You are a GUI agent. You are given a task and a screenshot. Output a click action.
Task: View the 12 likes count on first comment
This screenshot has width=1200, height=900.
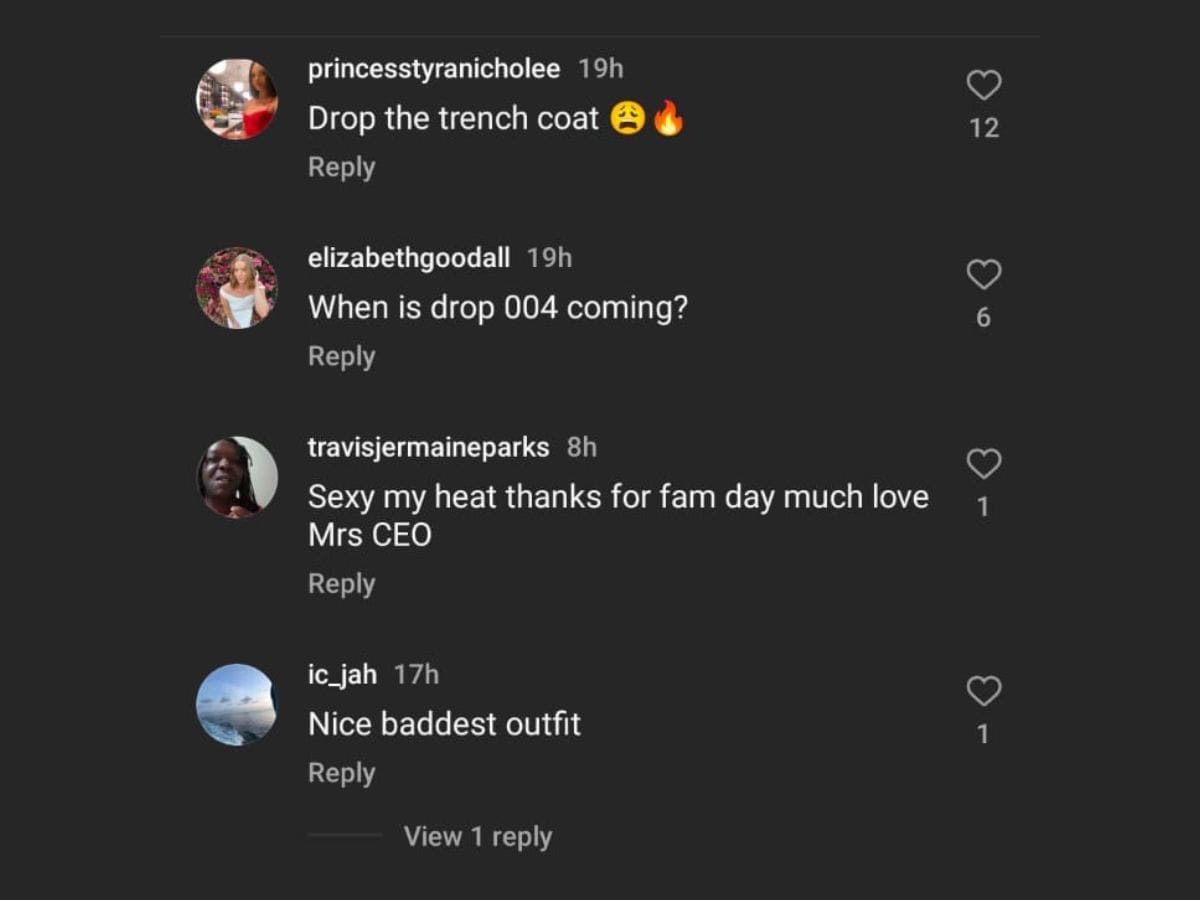point(984,128)
